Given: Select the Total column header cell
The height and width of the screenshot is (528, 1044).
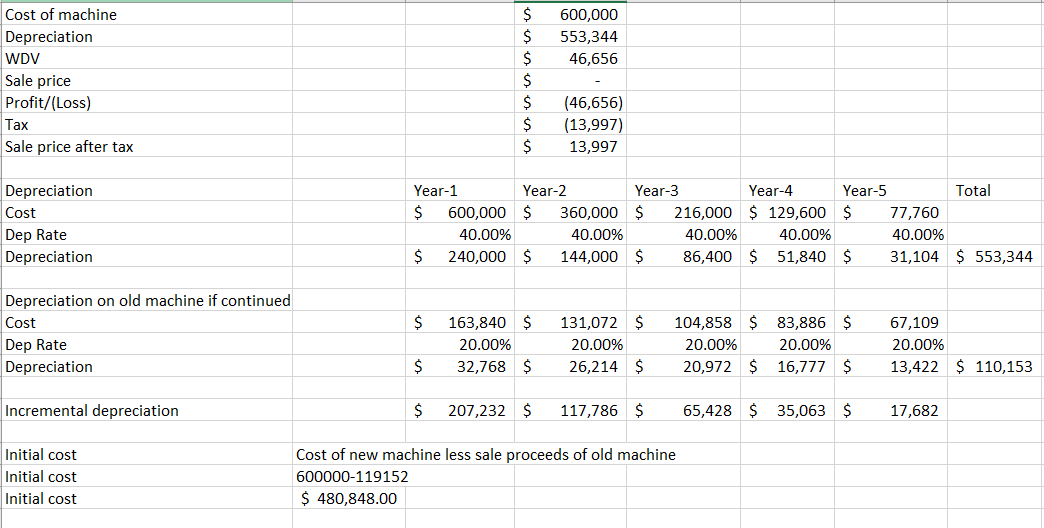Looking at the screenshot, I should tap(974, 191).
